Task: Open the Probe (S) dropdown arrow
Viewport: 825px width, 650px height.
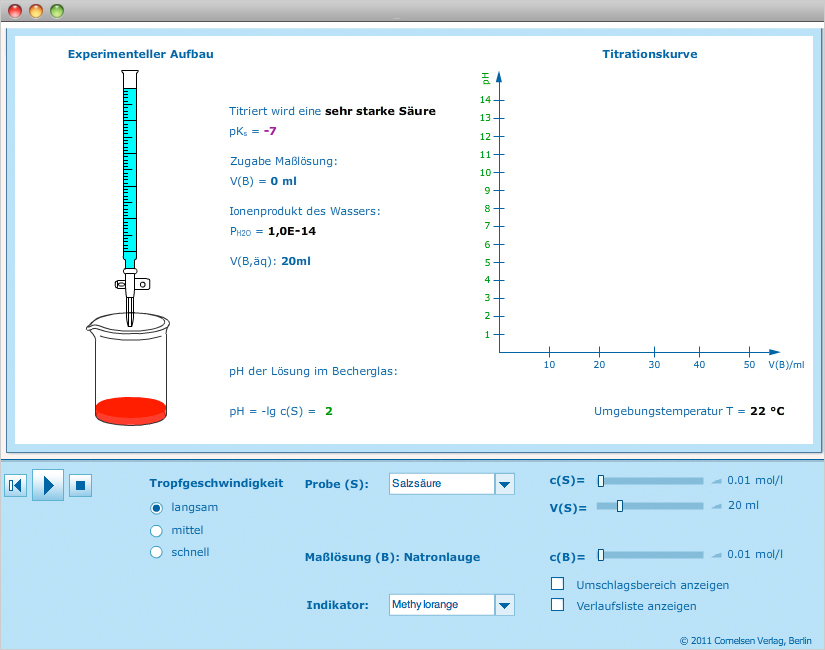Action: point(505,484)
